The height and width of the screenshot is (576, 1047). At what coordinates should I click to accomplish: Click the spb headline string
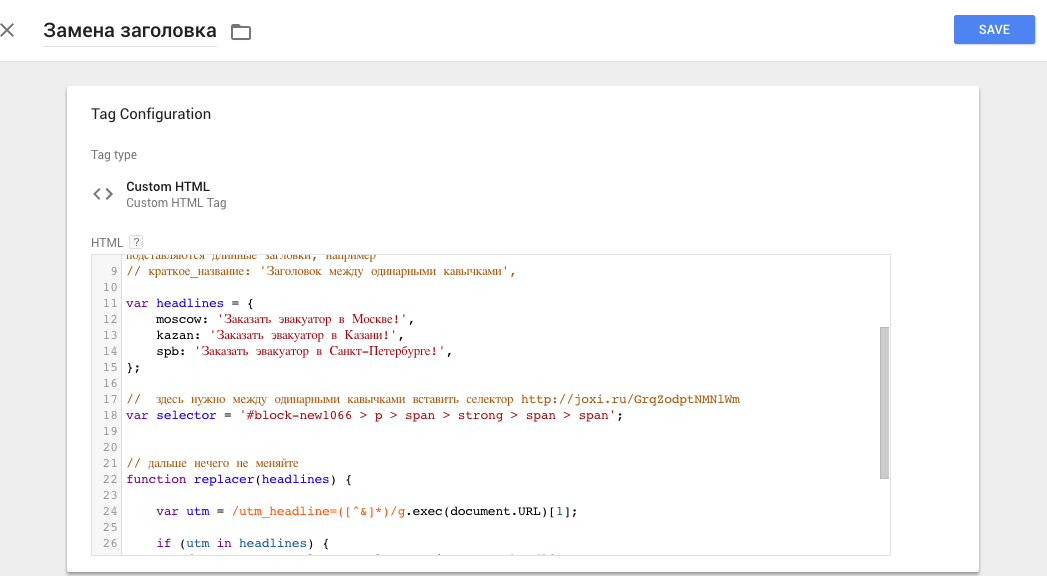323,351
